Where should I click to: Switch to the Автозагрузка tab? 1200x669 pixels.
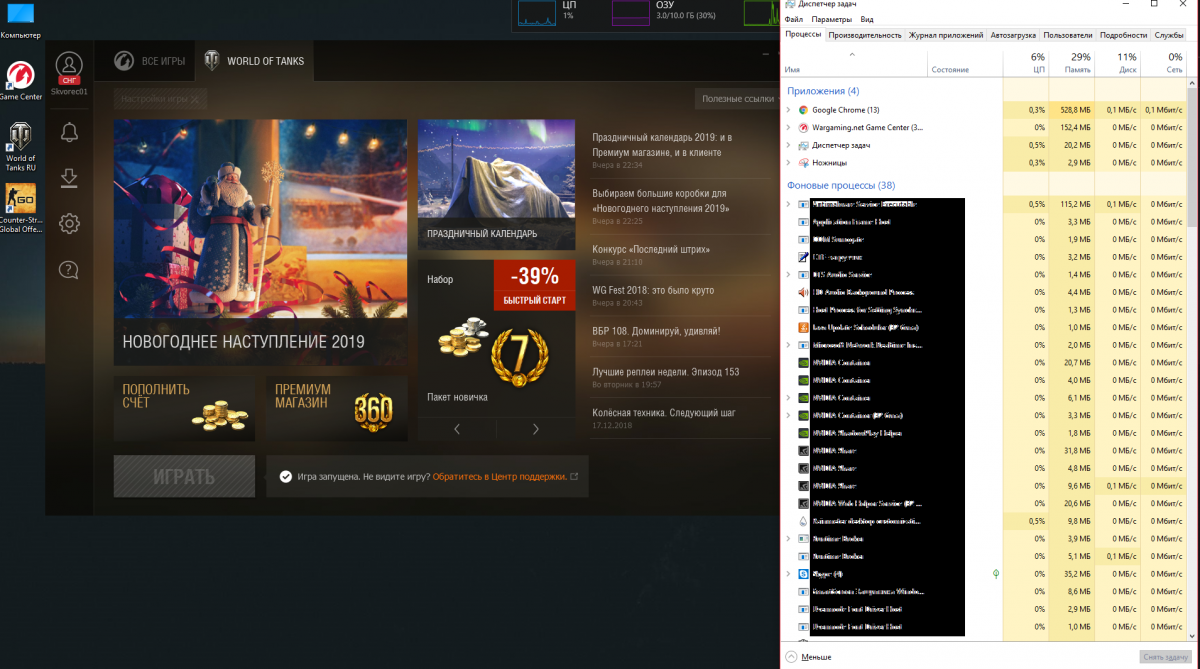tap(1014, 35)
